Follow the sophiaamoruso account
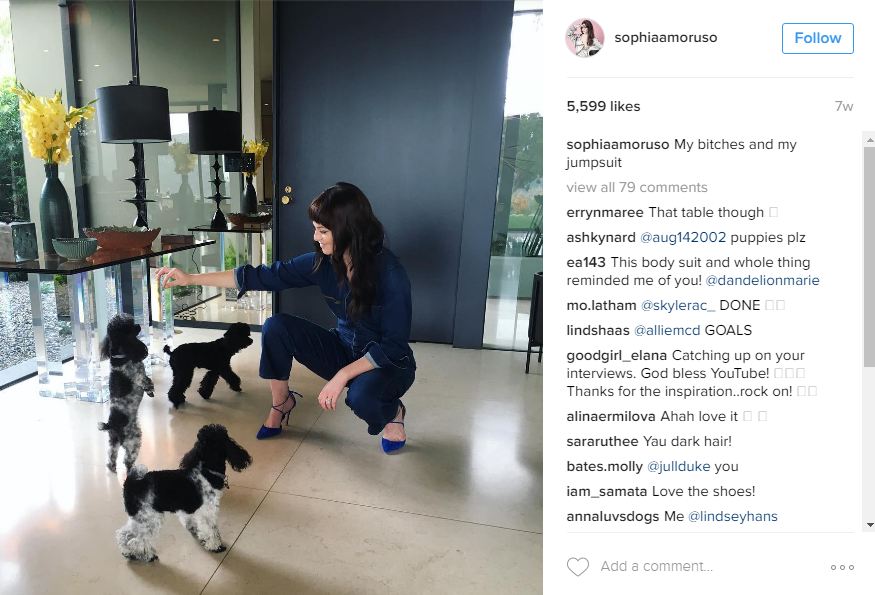 (818, 38)
